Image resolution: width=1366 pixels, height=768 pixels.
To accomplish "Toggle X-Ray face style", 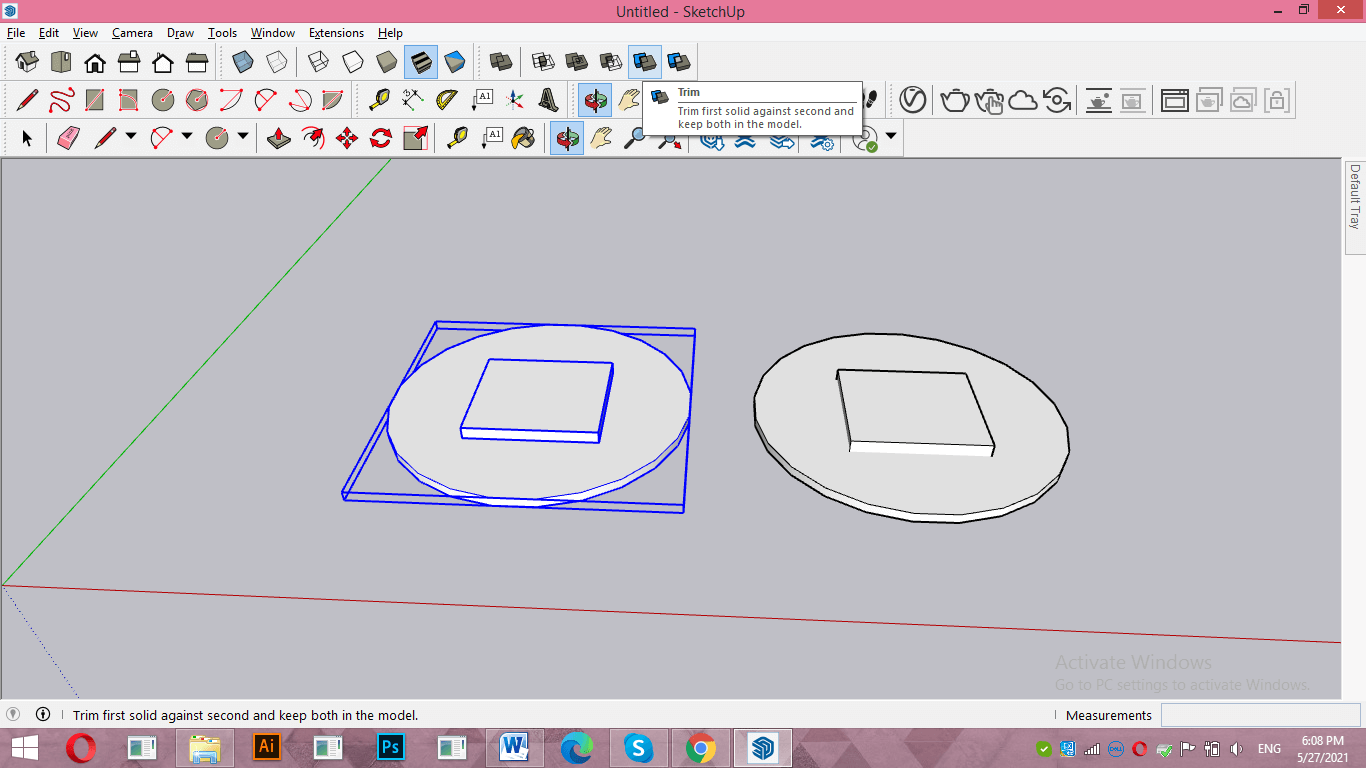I will tap(243, 62).
